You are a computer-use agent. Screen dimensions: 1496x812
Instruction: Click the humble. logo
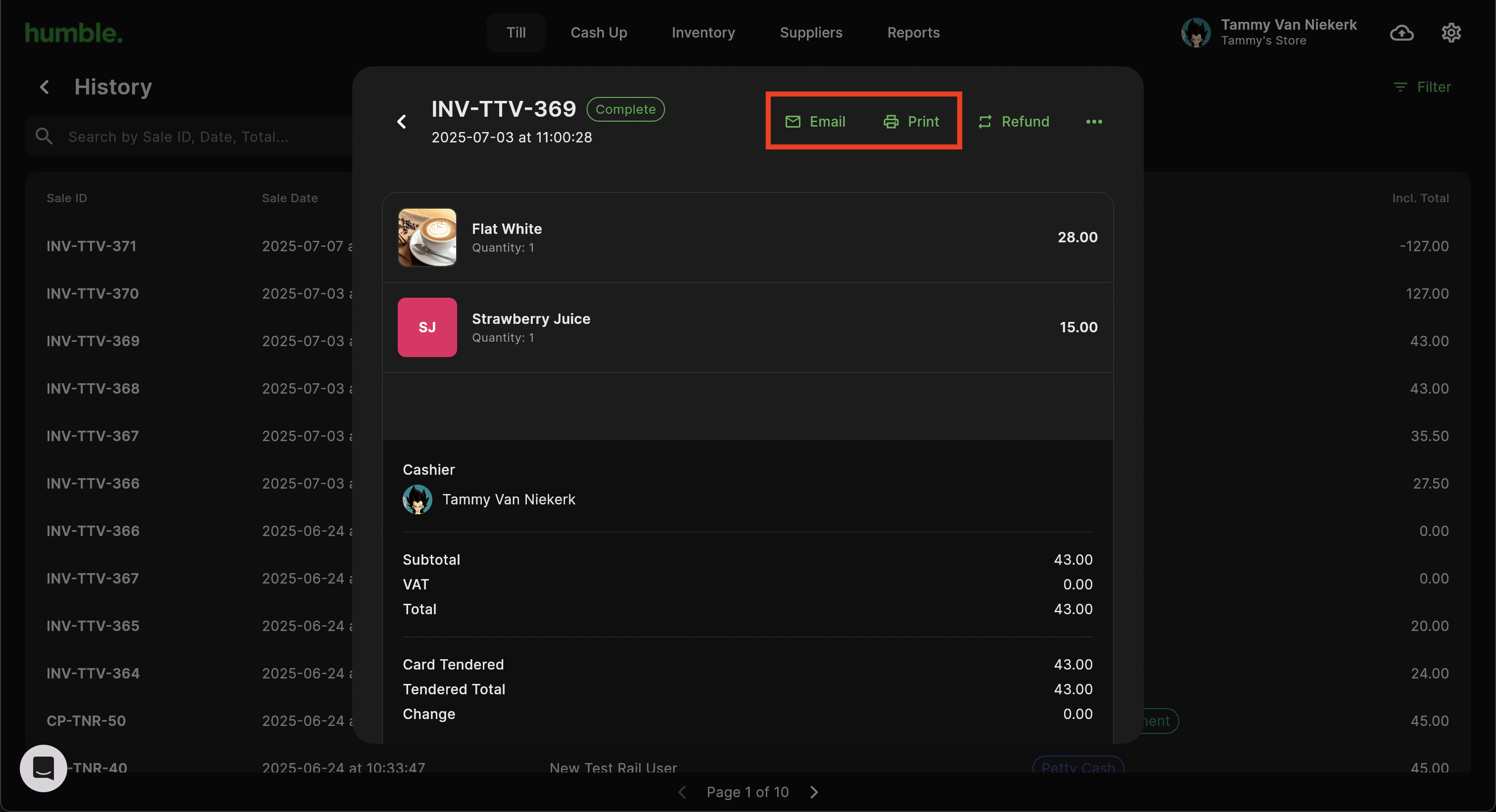pos(74,33)
